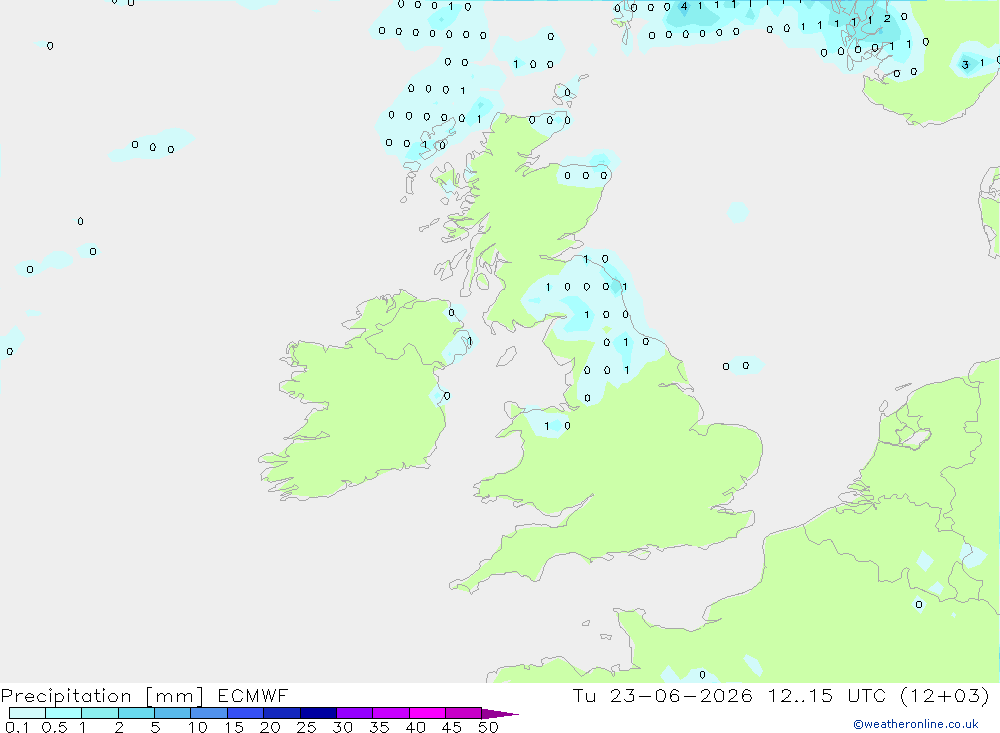Viewport: 1000px width, 733px height.
Task: Click the '4' precipitation value on the map
Action: 684,6
